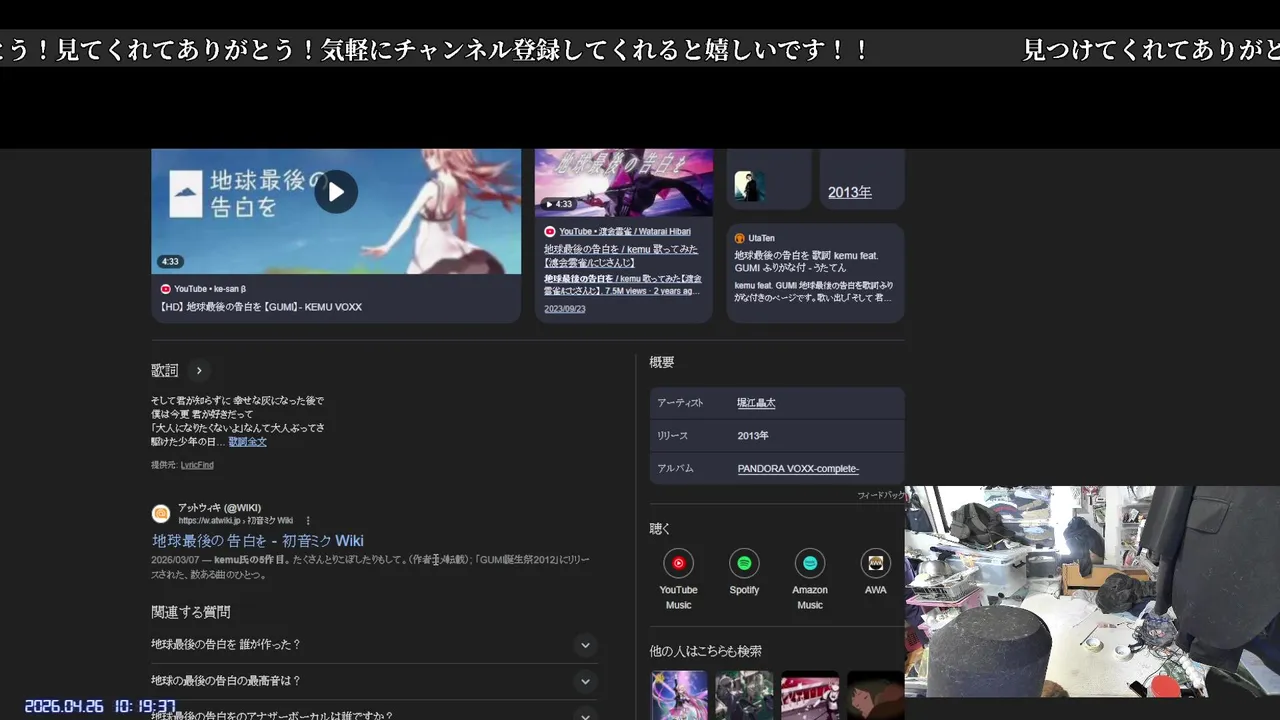The width and height of the screenshot is (1280, 720).
Task: Click the webcam overlay video feed
Action: coord(1092,591)
